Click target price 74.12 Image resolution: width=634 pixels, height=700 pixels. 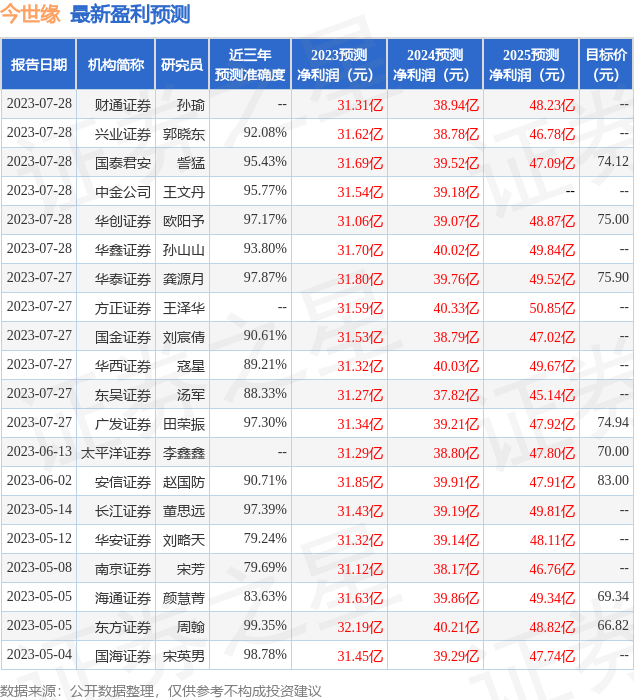point(613,162)
